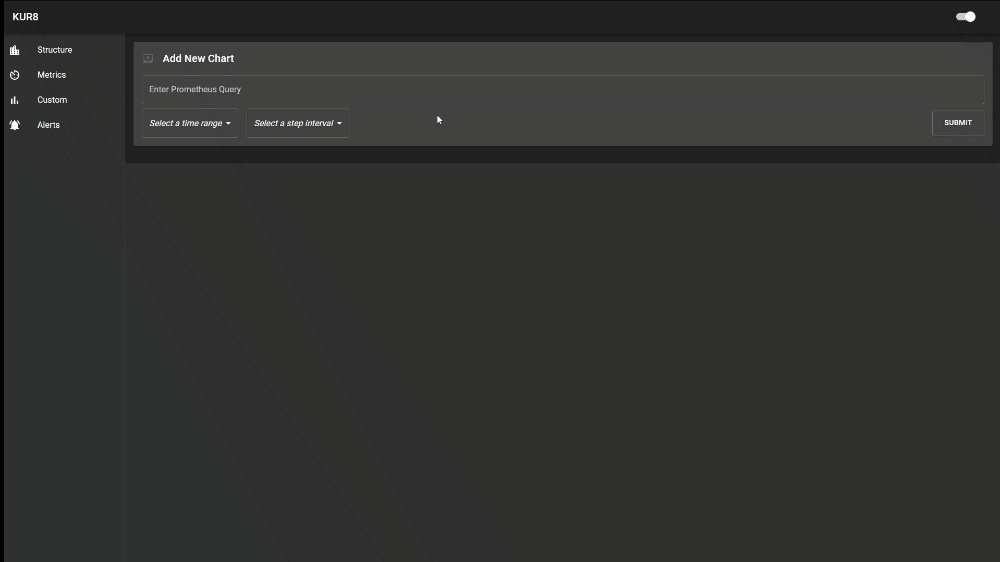The width and height of the screenshot is (1000, 562).
Task: Click the Add New Chart heading
Action: click(x=198, y=58)
